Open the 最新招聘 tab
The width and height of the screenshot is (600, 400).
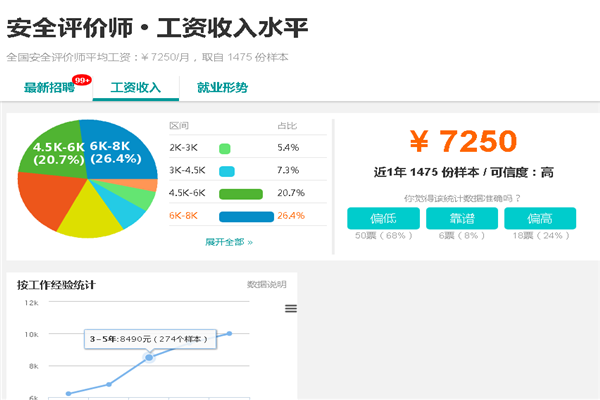(x=49, y=88)
